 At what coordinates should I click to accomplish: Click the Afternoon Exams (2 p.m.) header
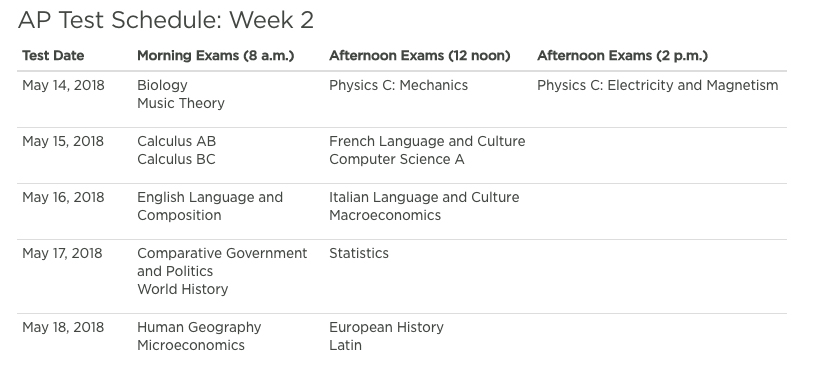coord(622,56)
